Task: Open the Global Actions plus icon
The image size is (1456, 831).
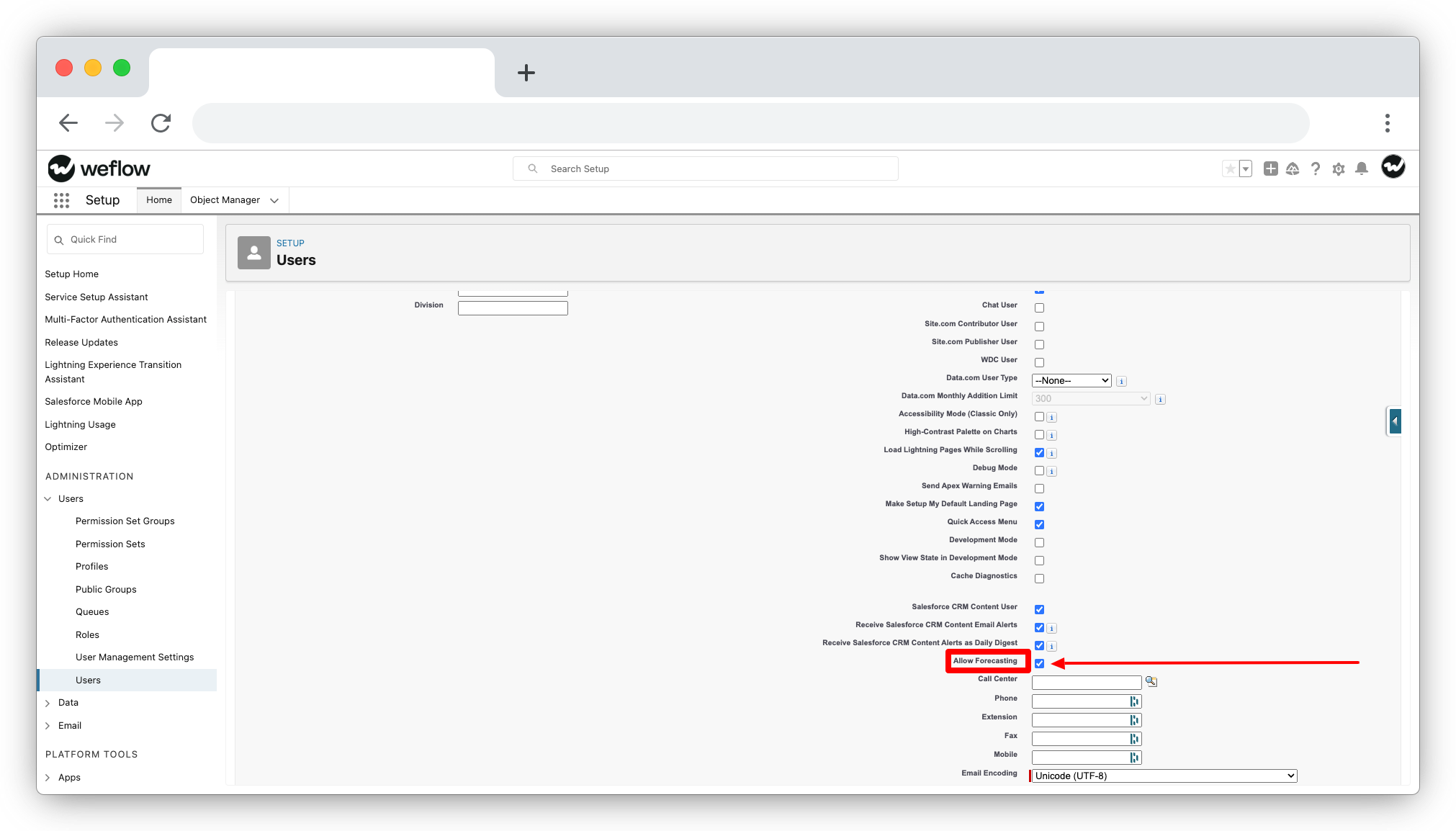Action: tap(1270, 169)
